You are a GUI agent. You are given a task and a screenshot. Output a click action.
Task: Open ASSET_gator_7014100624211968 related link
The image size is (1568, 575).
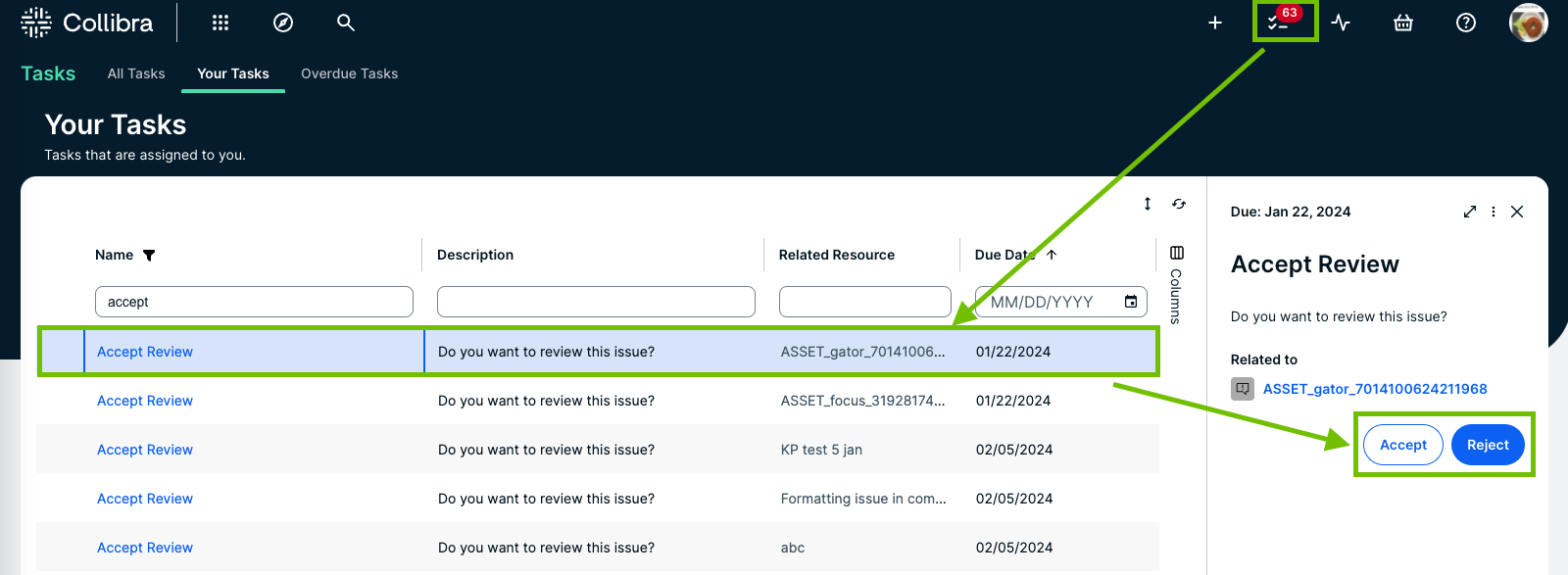(1374, 389)
